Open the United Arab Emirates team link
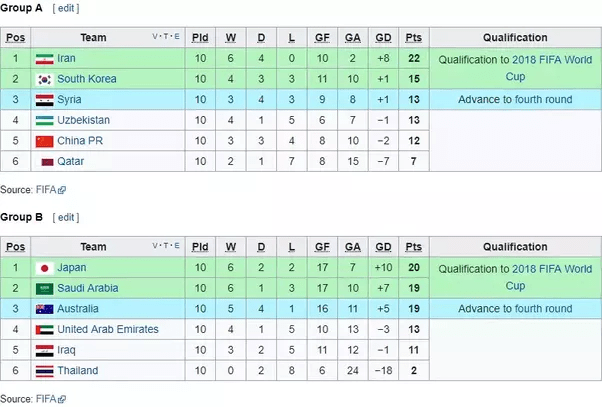This screenshot has height=407, width=602. click(x=108, y=329)
